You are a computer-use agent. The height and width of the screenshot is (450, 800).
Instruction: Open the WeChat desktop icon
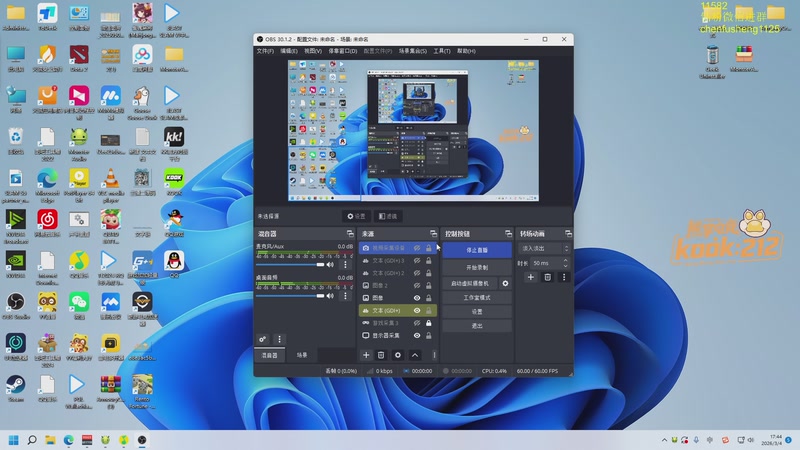[79, 306]
